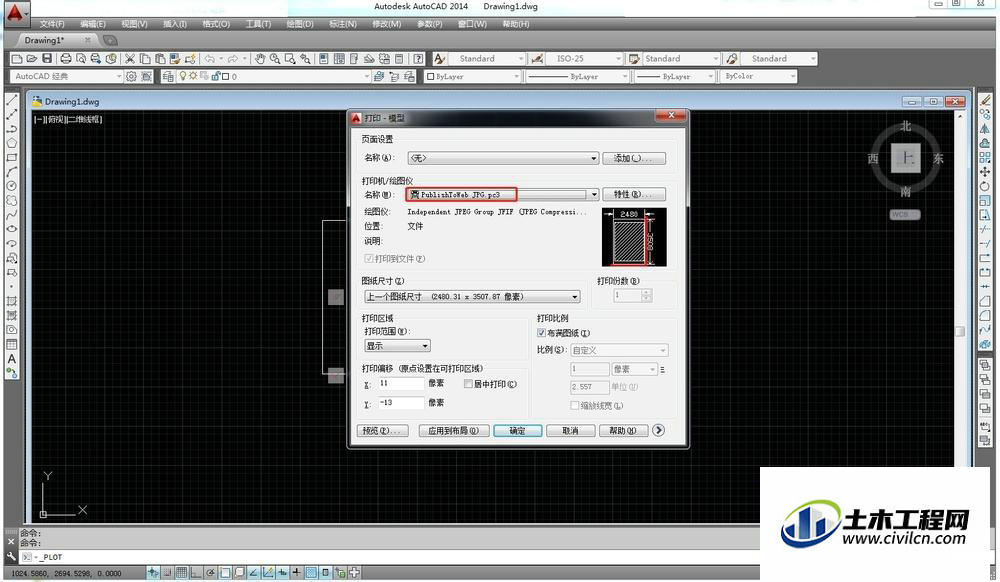Click the Workspace Settings gear icon
Screen dimensions: 1000x582
[131, 76]
